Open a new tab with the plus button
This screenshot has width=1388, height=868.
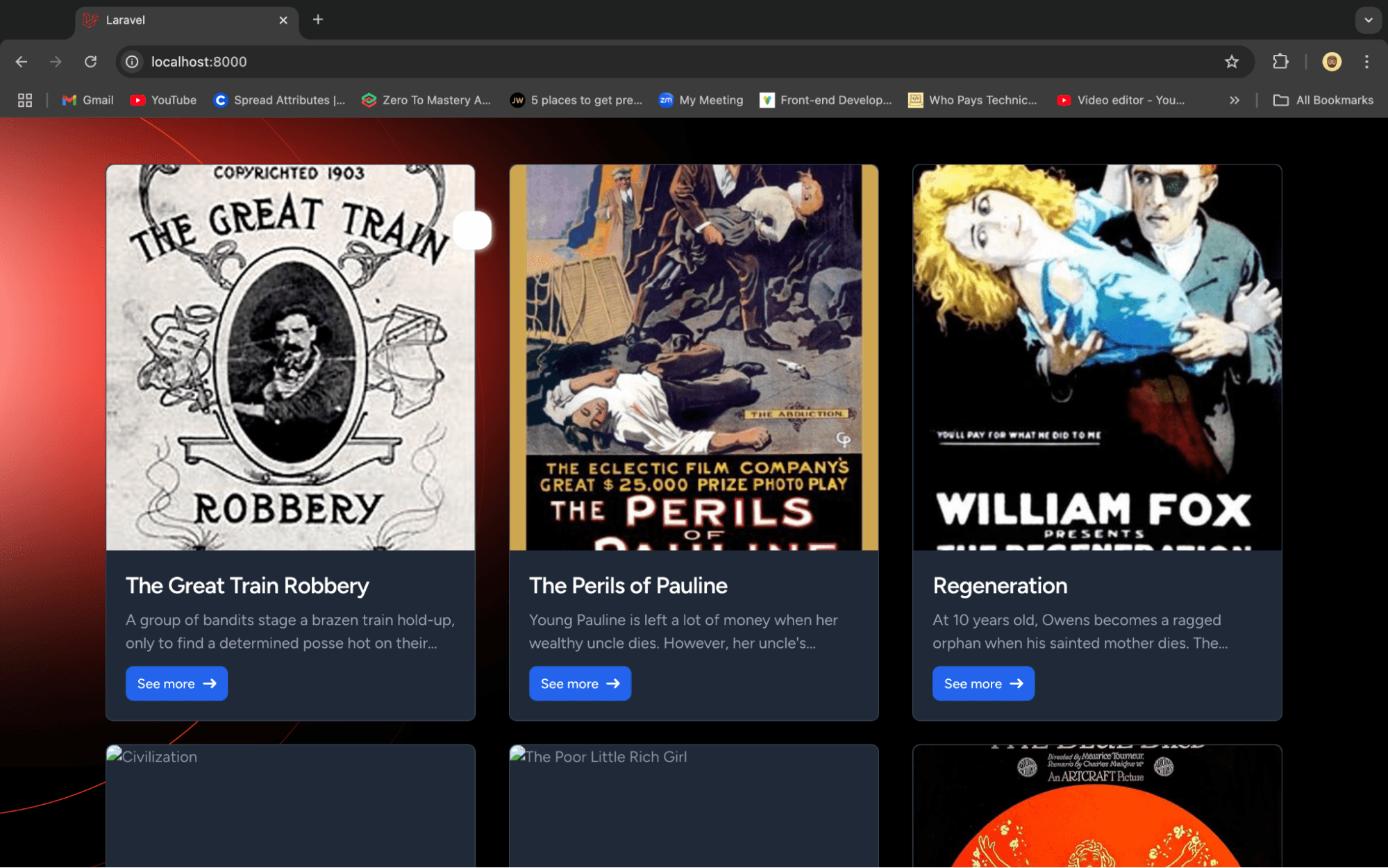pyautogui.click(x=318, y=19)
